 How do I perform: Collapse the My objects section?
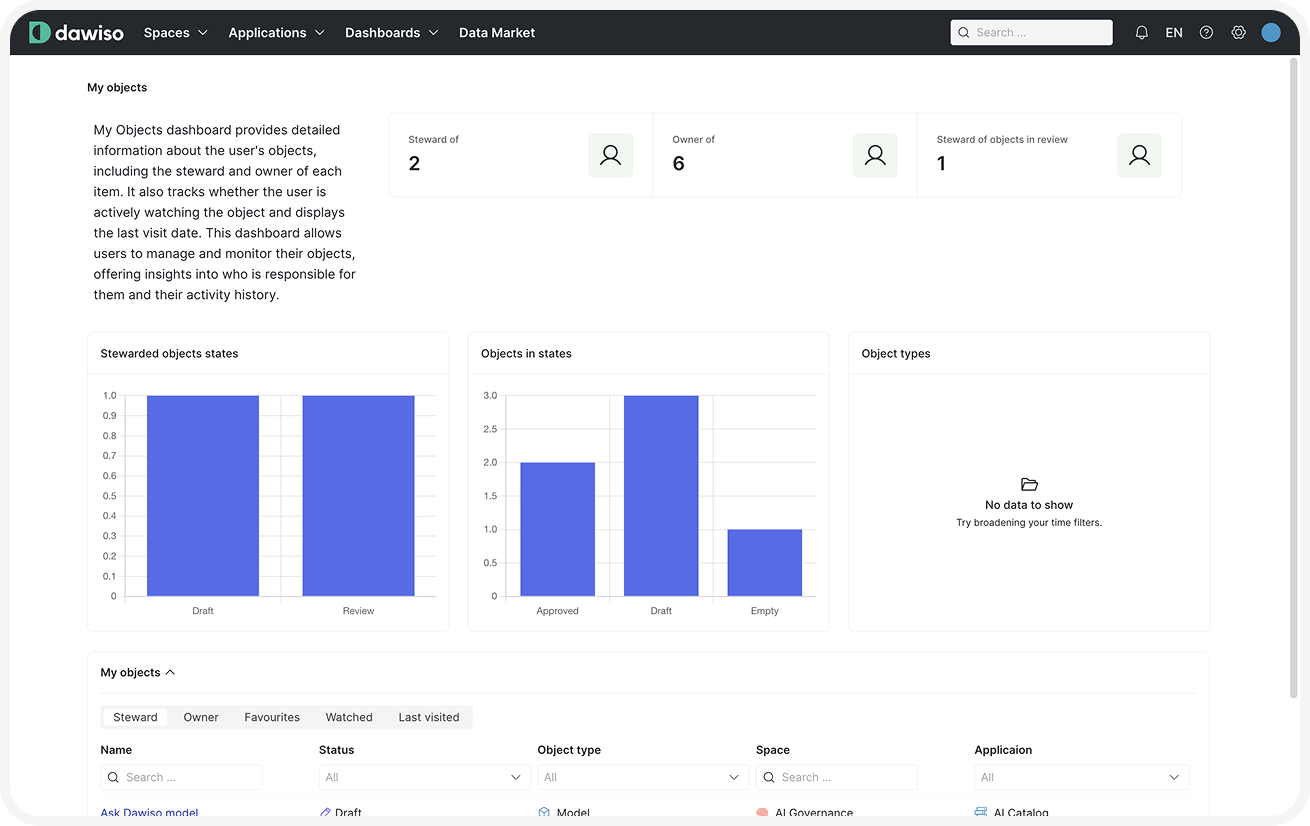point(170,672)
